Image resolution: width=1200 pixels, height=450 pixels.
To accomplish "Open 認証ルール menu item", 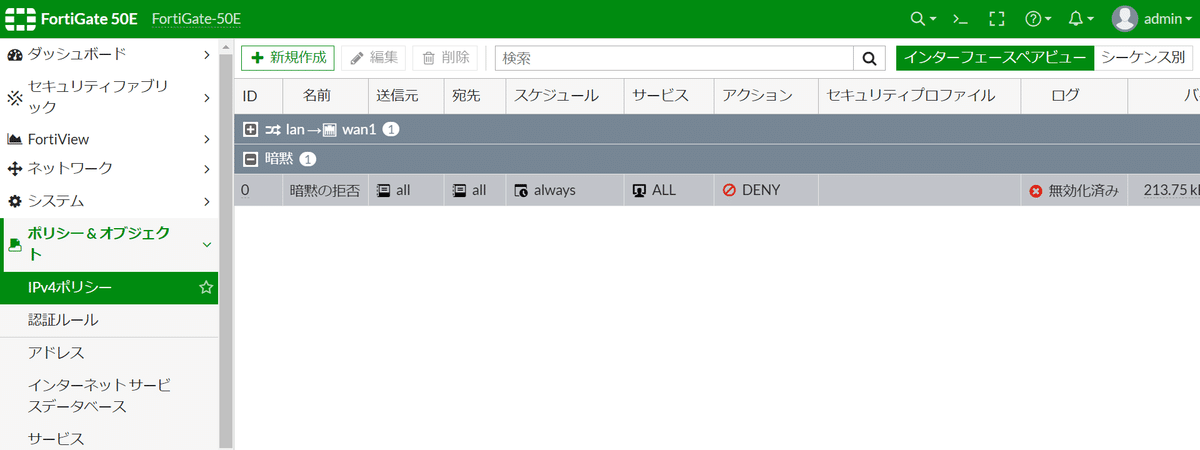I will coord(109,320).
